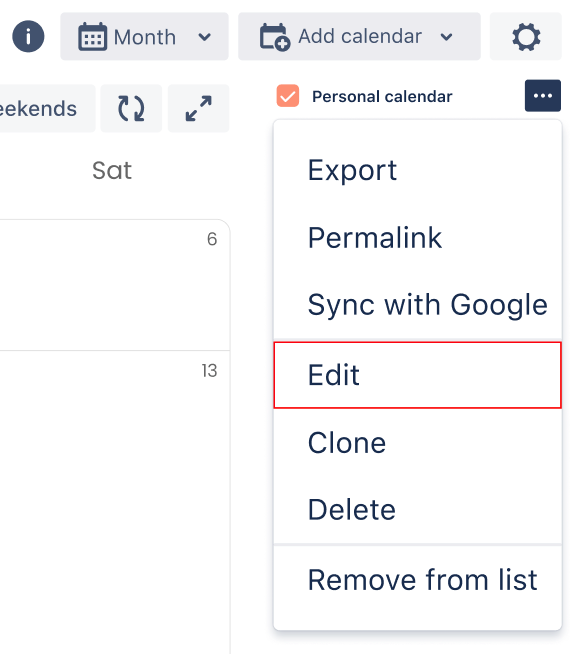The height and width of the screenshot is (654, 570).
Task: Expand calendar to fullscreen
Action: pyautogui.click(x=198, y=108)
